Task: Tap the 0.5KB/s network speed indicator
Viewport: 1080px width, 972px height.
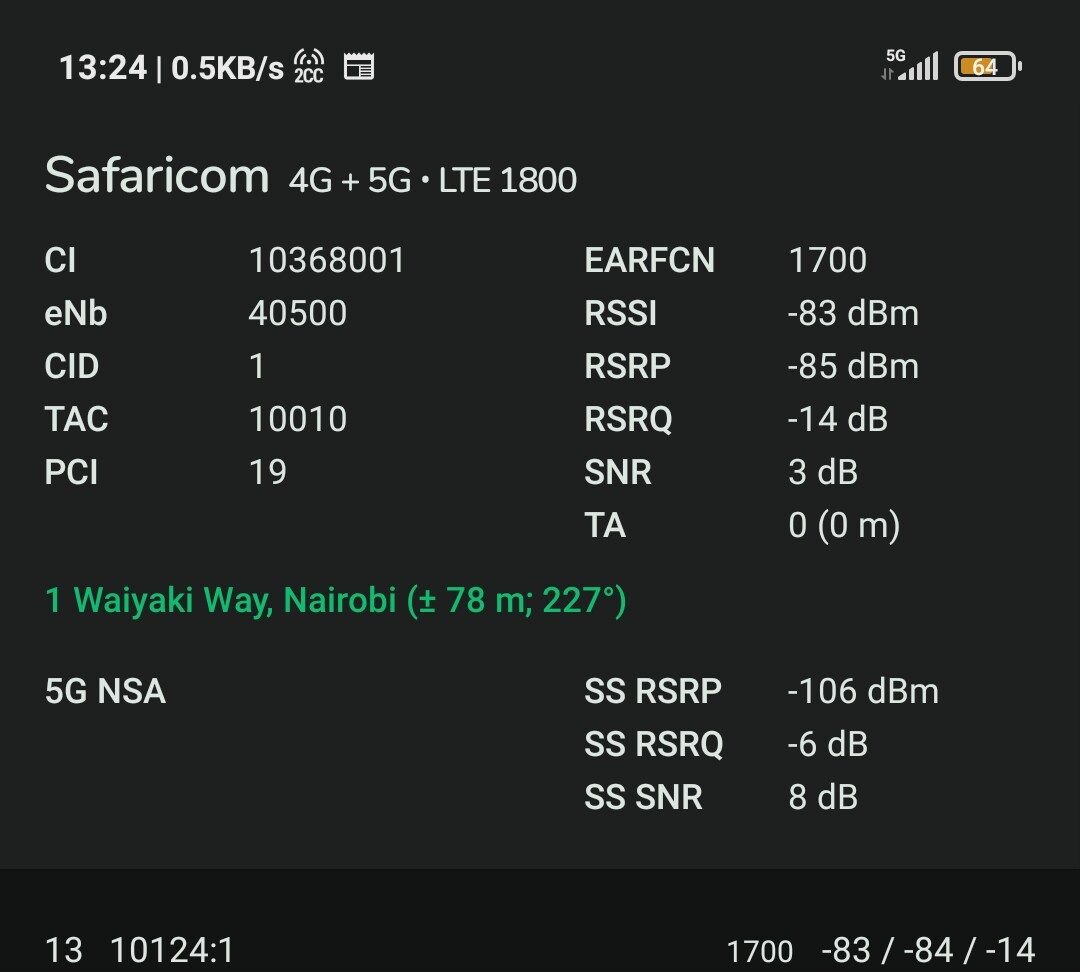Action: point(227,68)
